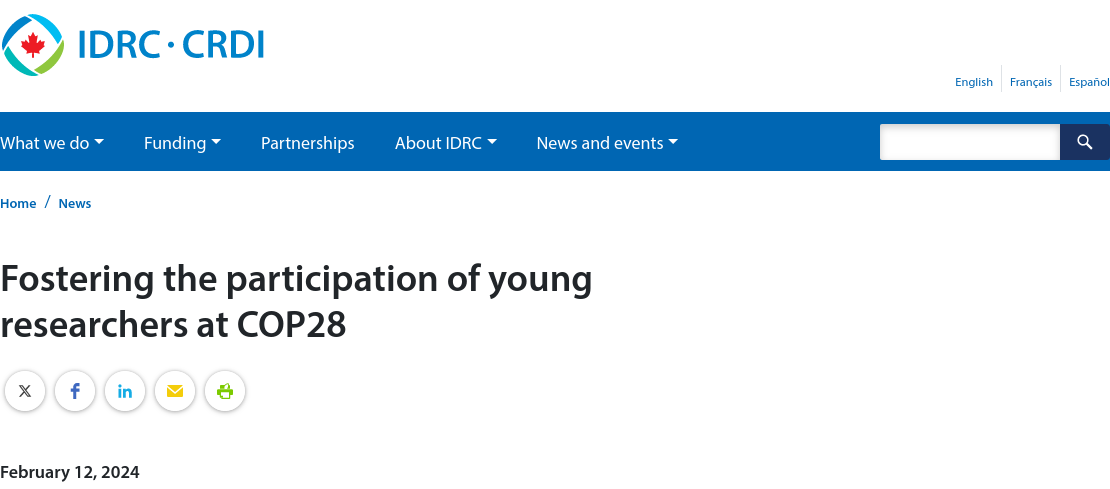Share article on Facebook
Image resolution: width=1110 pixels, height=489 pixels.
click(75, 391)
